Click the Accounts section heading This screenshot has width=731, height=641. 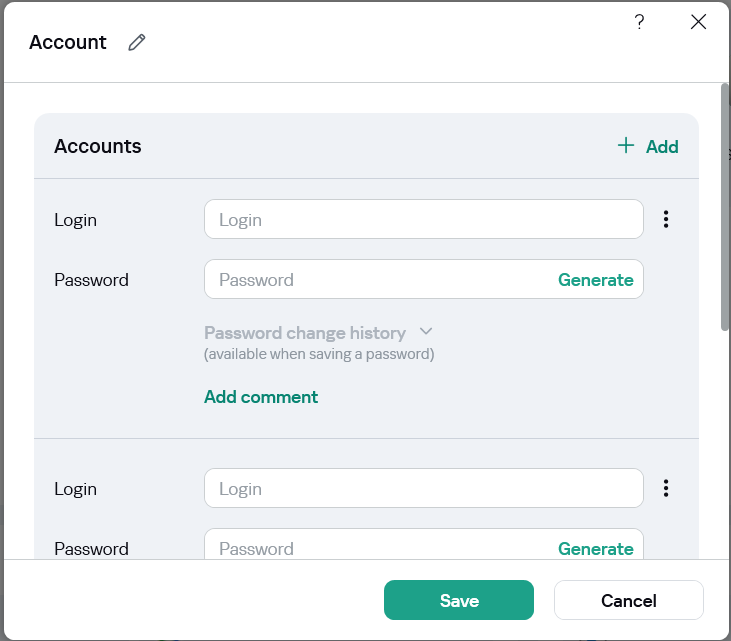tap(98, 146)
